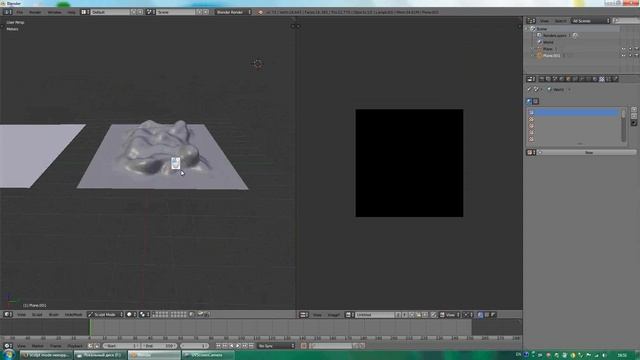Open Info editor type selector icon
Image resolution: width=640 pixels, height=360 pixels.
click(7, 12)
